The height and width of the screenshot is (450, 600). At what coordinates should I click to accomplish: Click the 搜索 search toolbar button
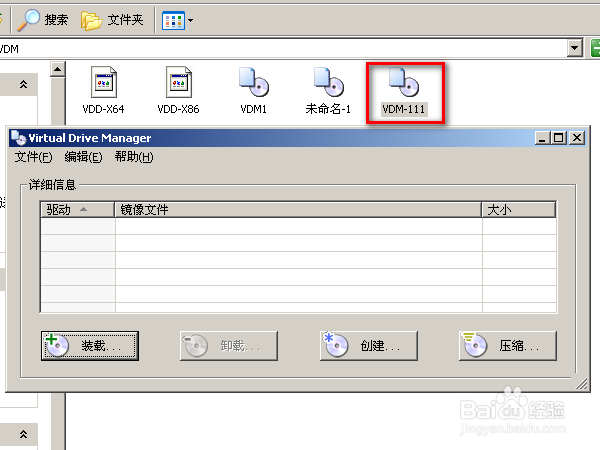click(x=43, y=20)
